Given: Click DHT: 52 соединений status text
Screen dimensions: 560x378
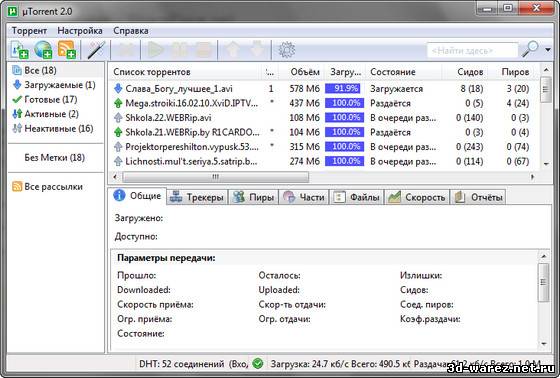Looking at the screenshot, I should [181, 364].
